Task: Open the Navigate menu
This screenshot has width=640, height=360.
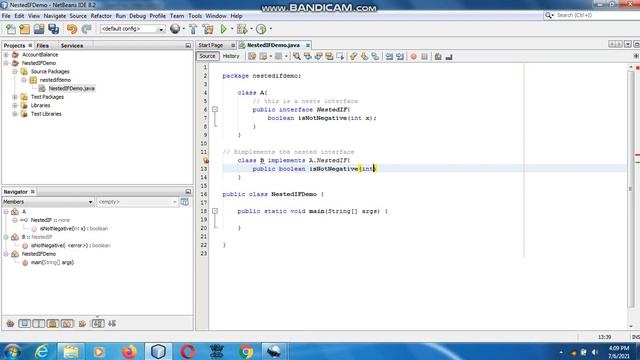Action: click(55, 16)
